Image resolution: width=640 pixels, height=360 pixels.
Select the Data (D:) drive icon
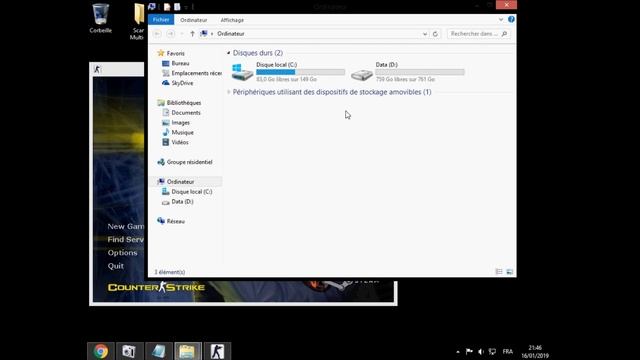(x=362, y=74)
